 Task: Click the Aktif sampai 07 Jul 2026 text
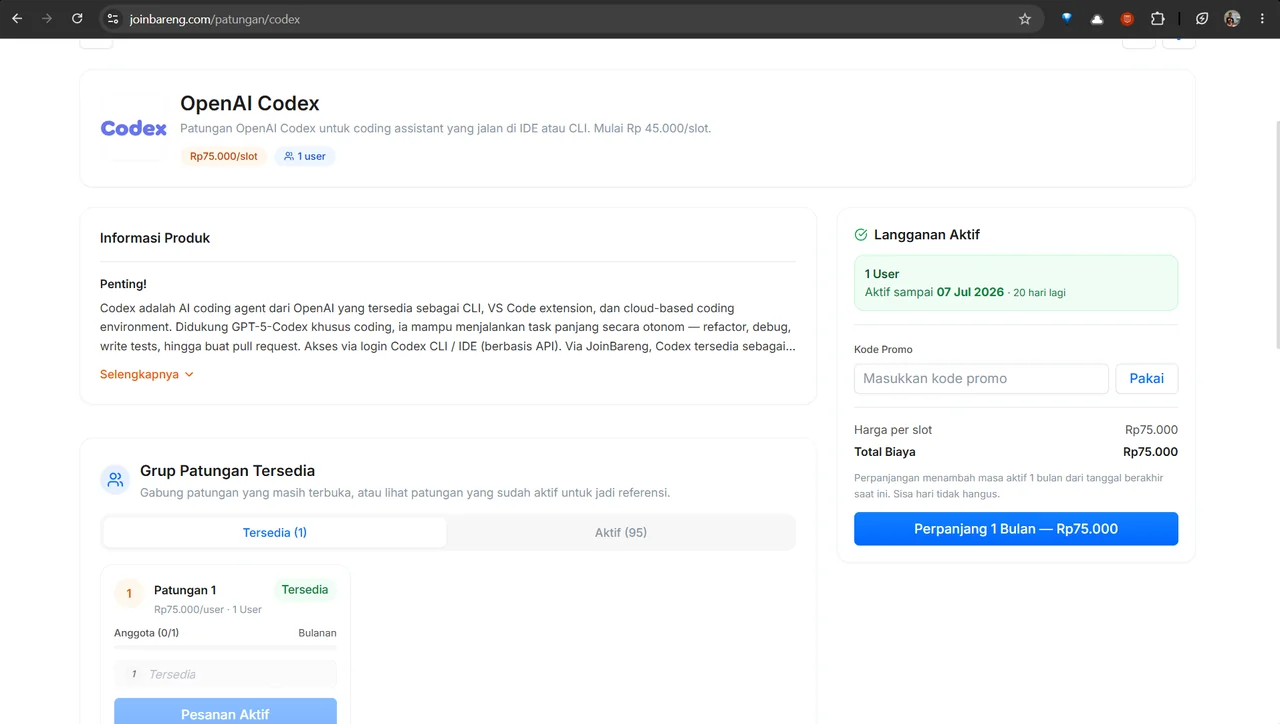934,292
